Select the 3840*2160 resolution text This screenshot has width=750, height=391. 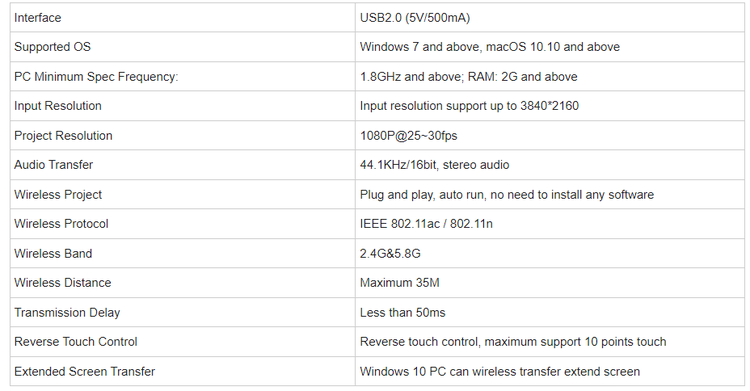[x=549, y=106]
